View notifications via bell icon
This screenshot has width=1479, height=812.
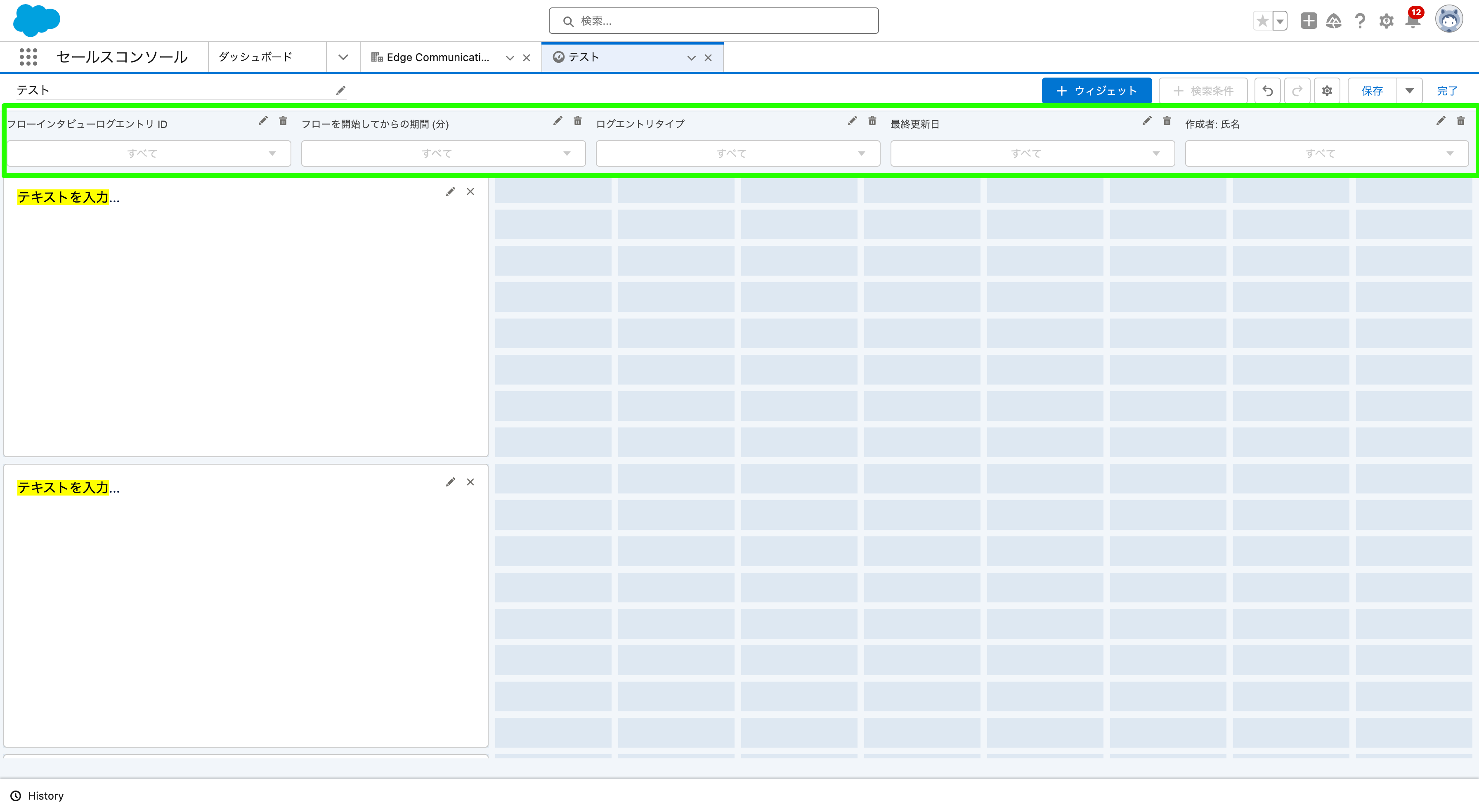(1413, 21)
